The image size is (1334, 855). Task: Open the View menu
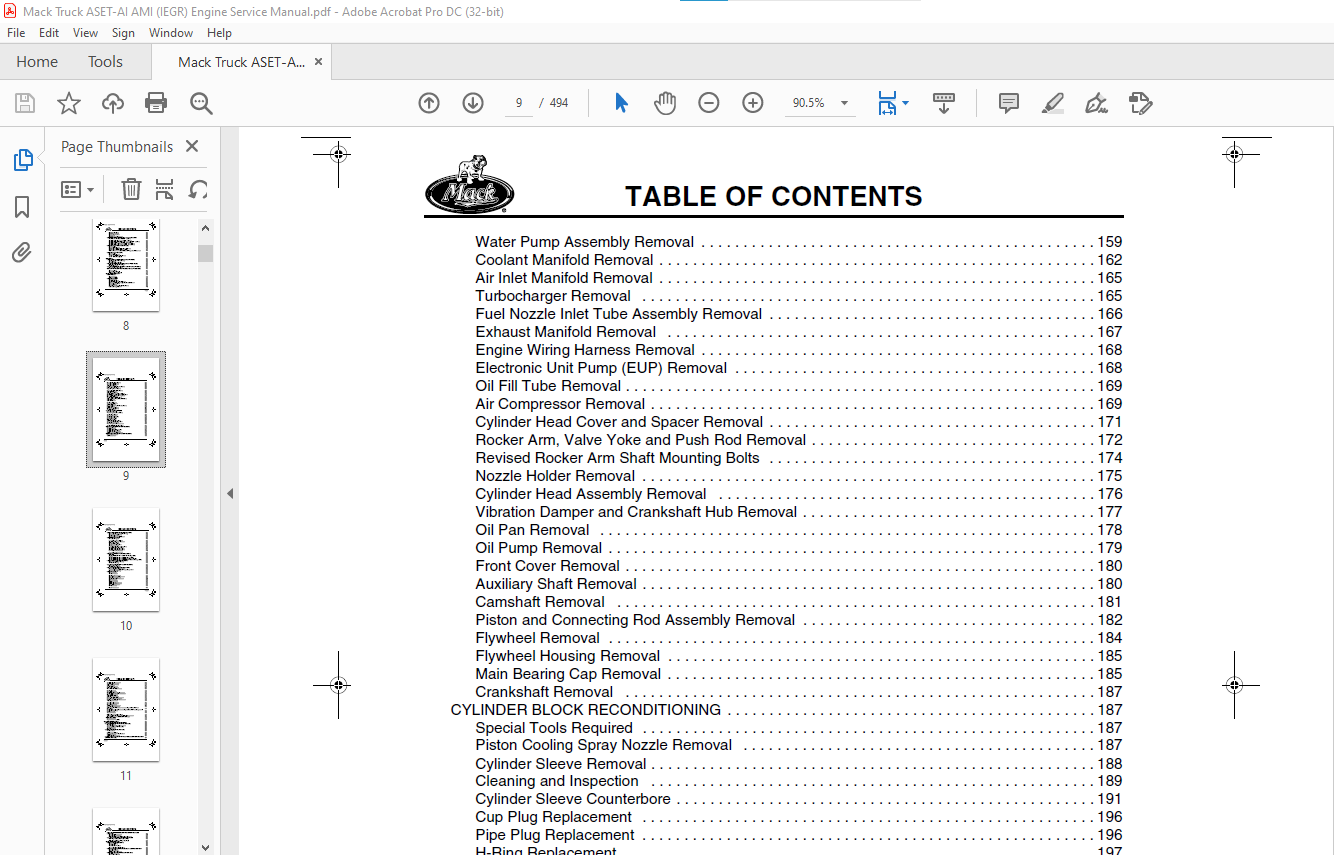(85, 33)
